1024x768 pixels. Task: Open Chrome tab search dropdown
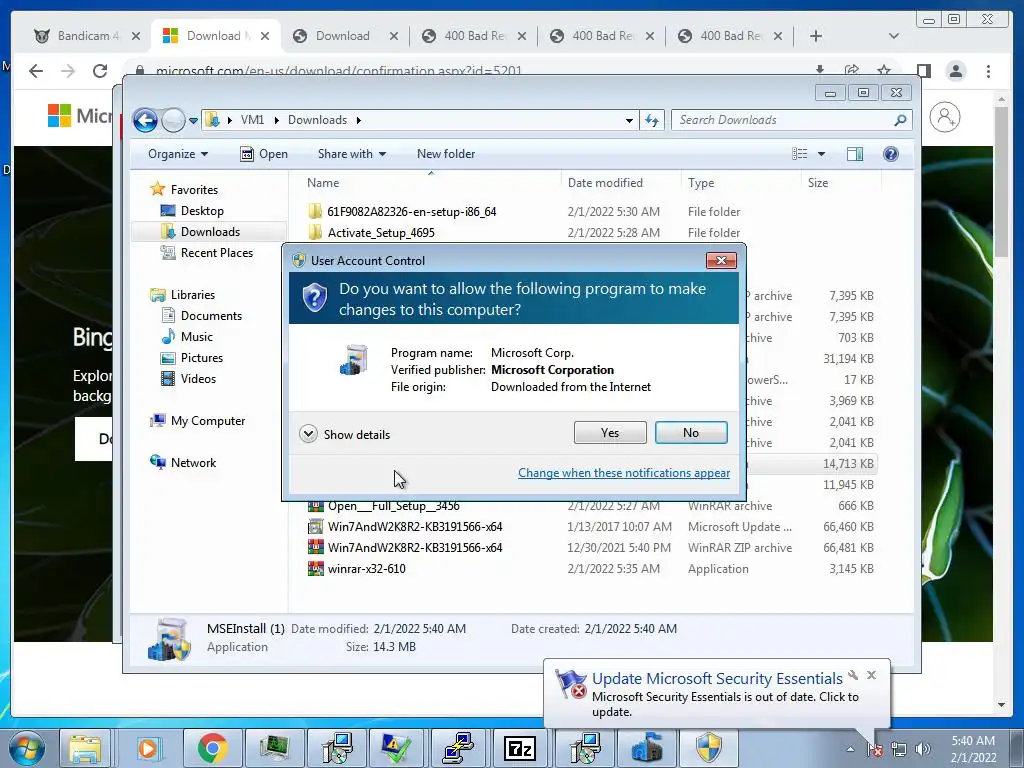pyautogui.click(x=894, y=36)
